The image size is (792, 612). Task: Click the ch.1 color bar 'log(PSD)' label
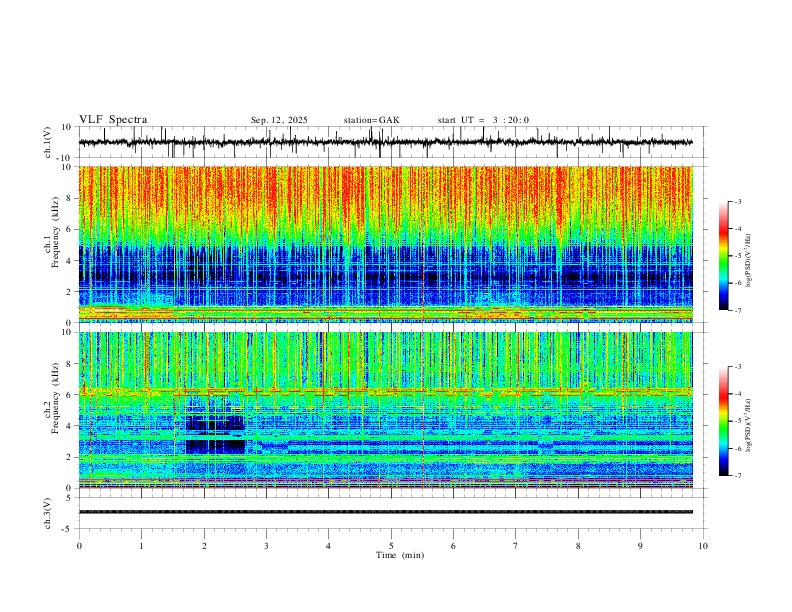click(x=748, y=260)
